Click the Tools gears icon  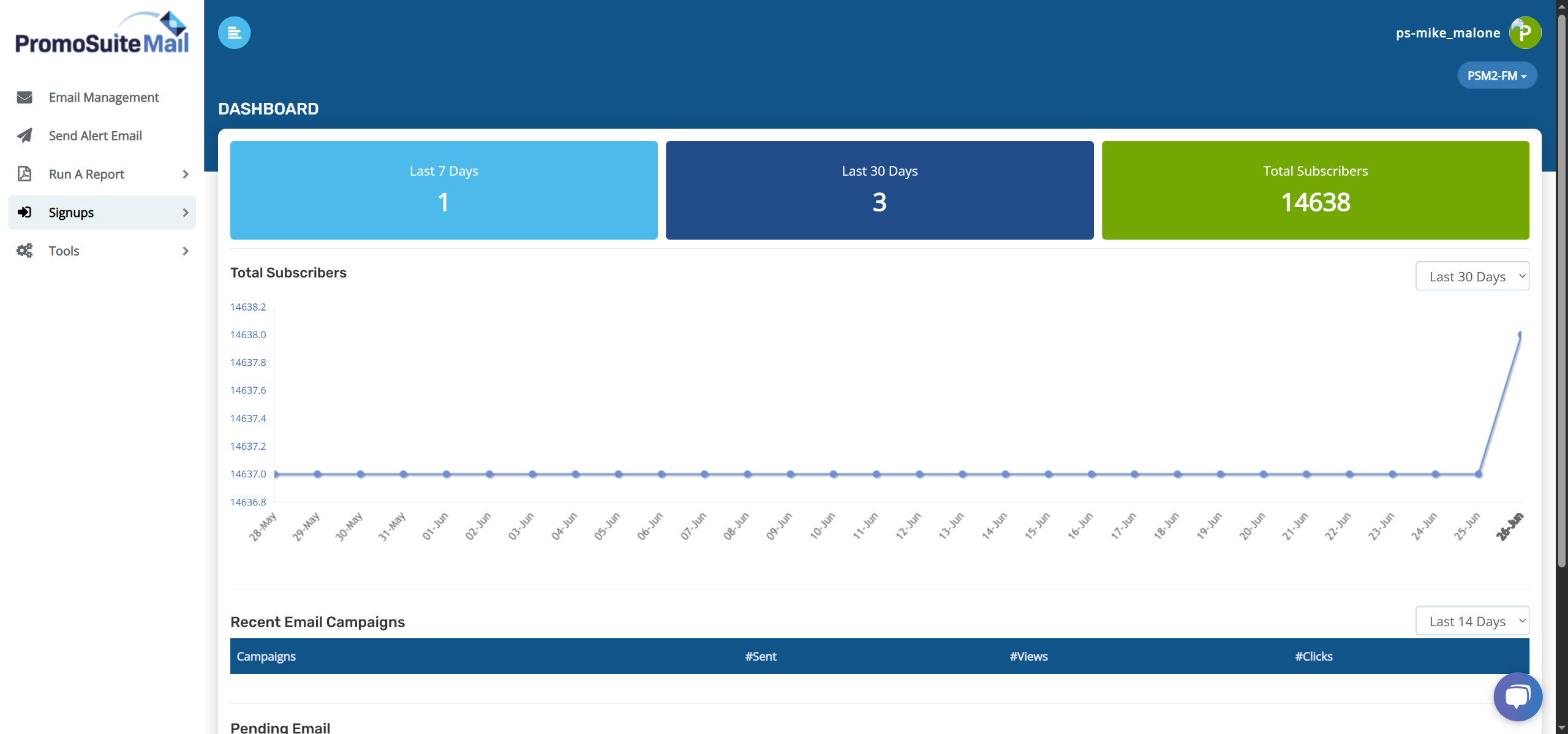click(x=24, y=251)
